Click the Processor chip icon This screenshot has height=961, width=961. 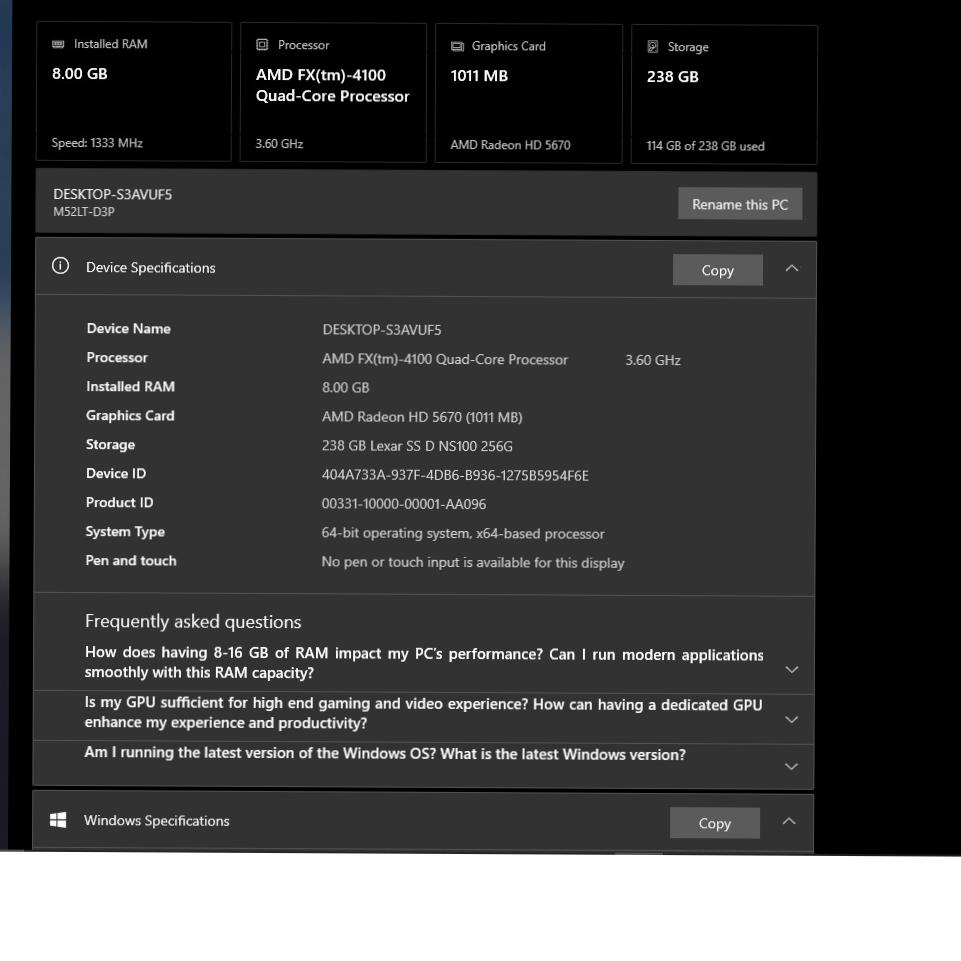point(262,45)
